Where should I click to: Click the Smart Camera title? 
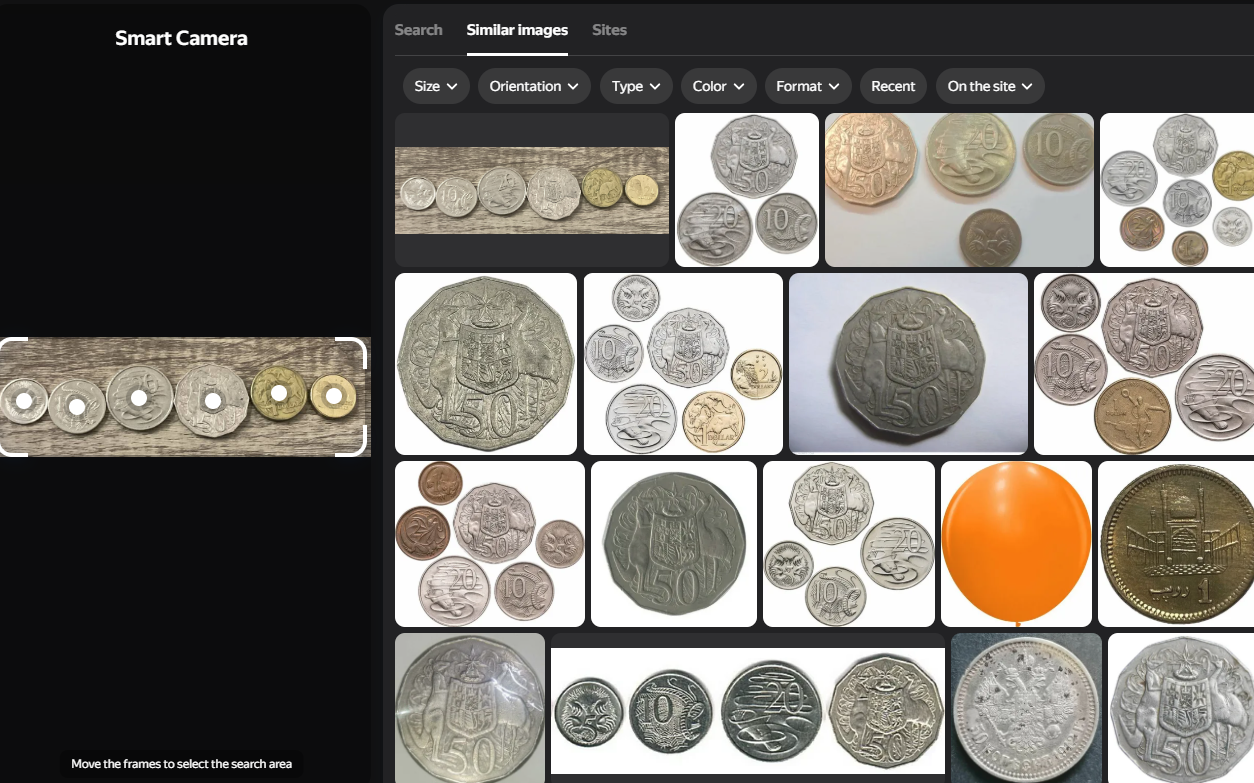point(181,38)
